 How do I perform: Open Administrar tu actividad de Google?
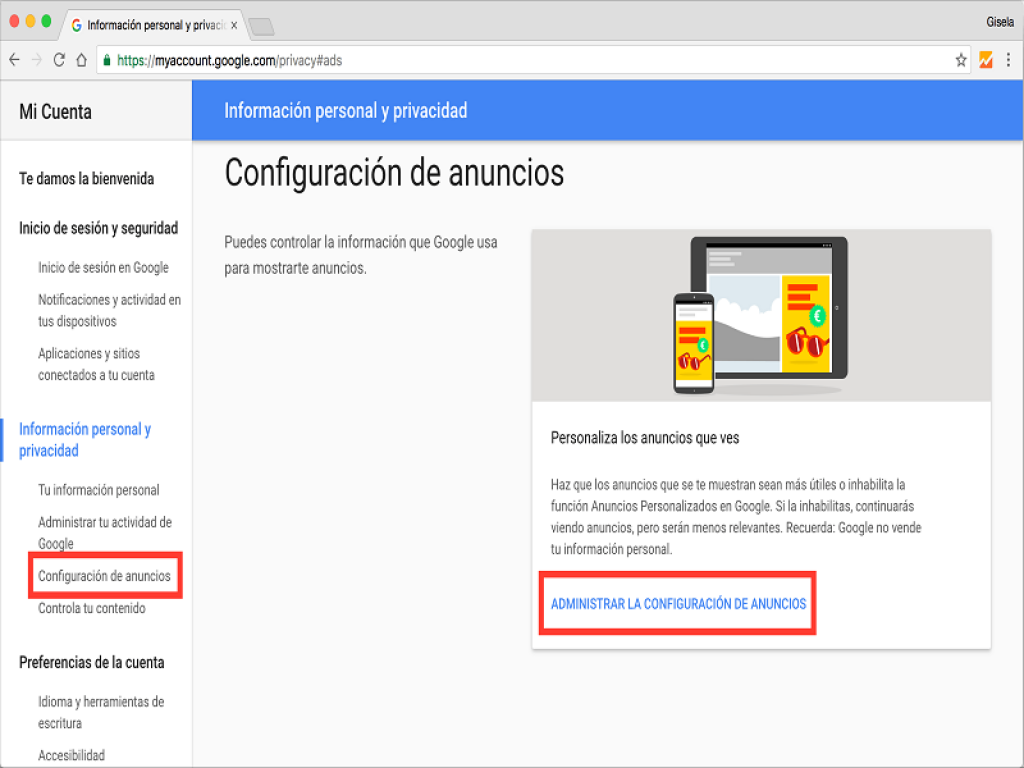tap(104, 532)
